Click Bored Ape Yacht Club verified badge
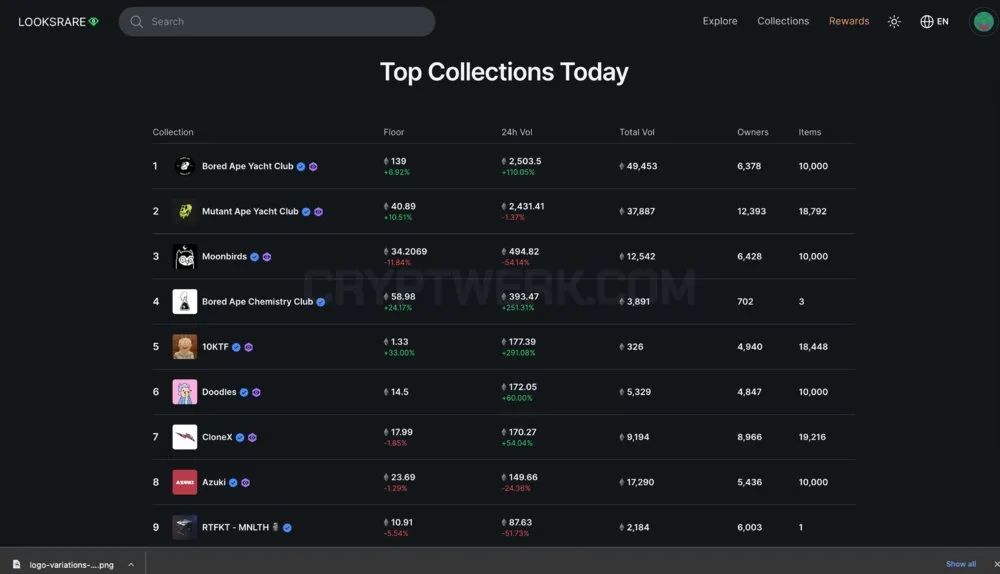Image resolution: width=1000 pixels, height=574 pixels. tap(301, 166)
